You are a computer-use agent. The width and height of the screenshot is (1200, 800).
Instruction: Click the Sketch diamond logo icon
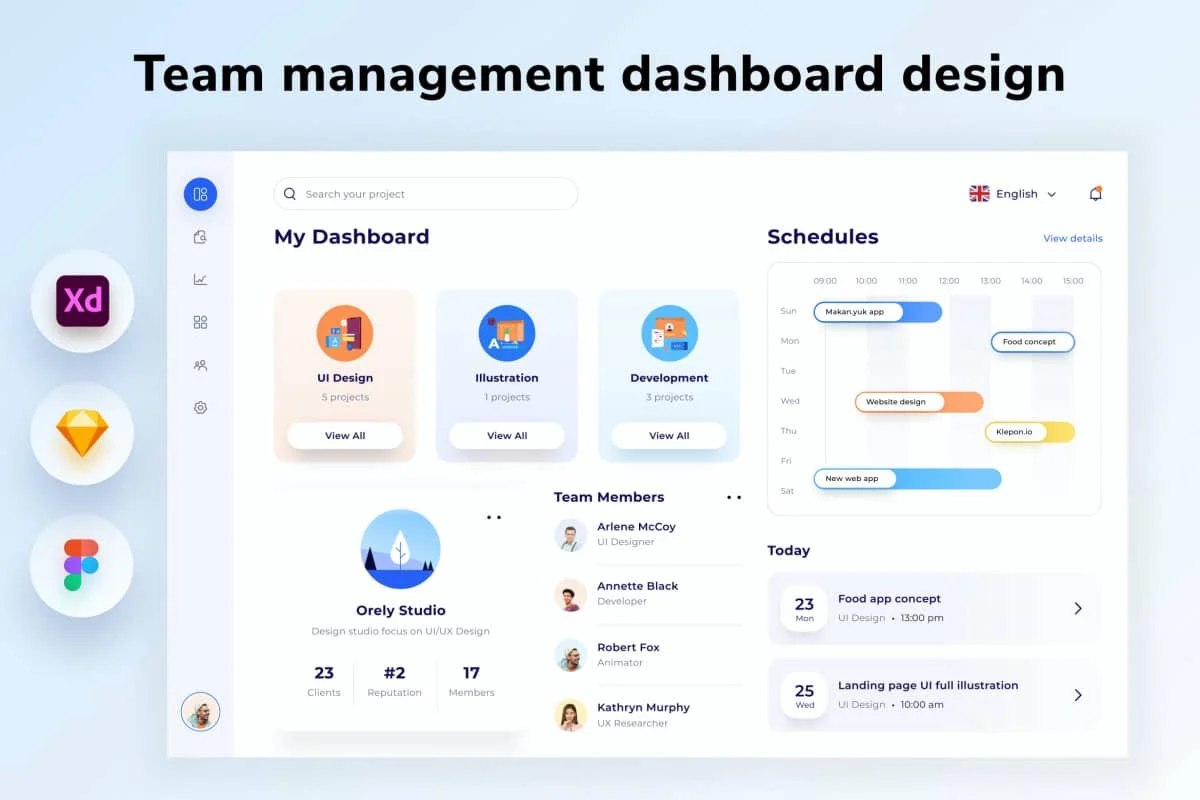tap(82, 434)
